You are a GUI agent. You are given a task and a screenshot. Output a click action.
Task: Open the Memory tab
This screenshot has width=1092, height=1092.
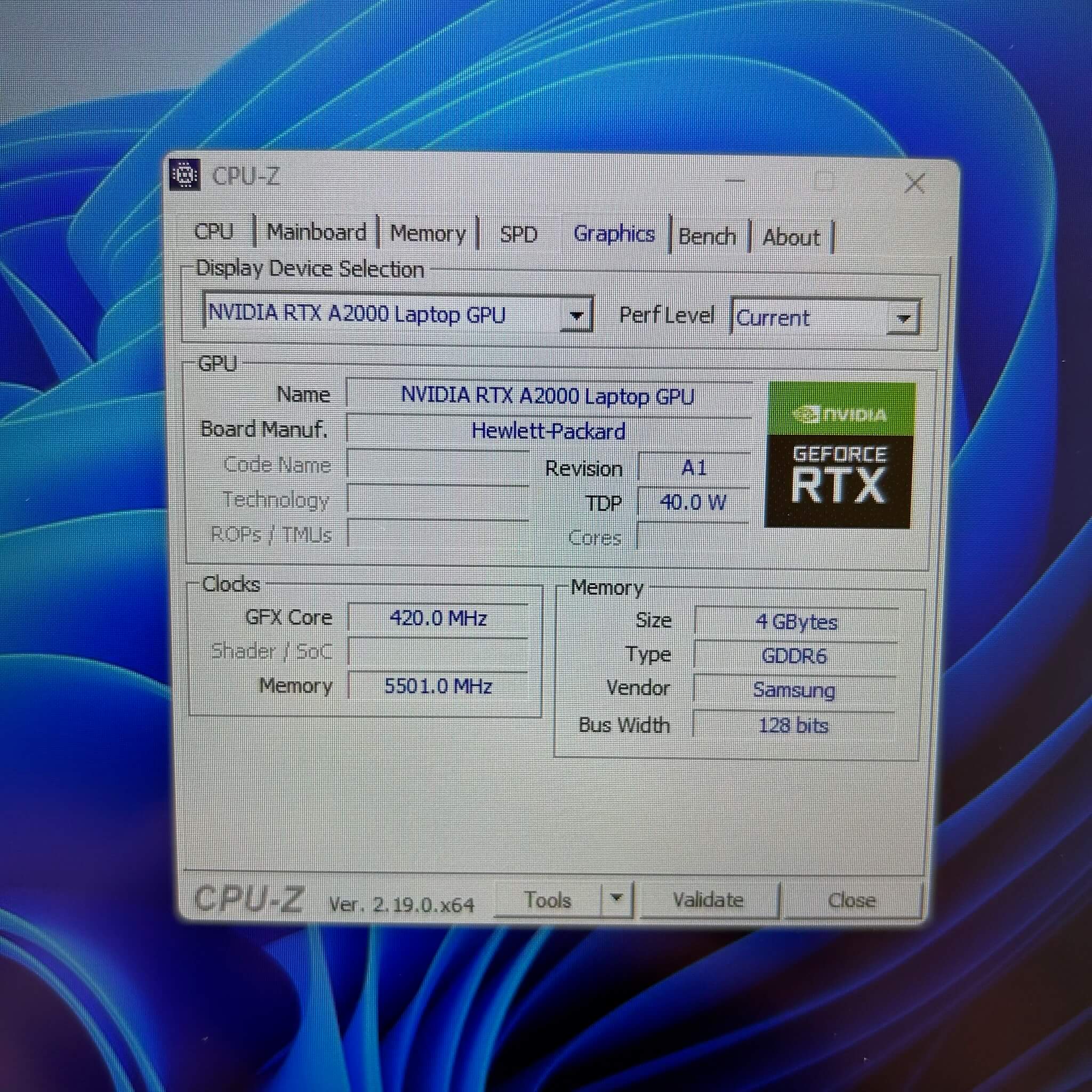pos(428,234)
